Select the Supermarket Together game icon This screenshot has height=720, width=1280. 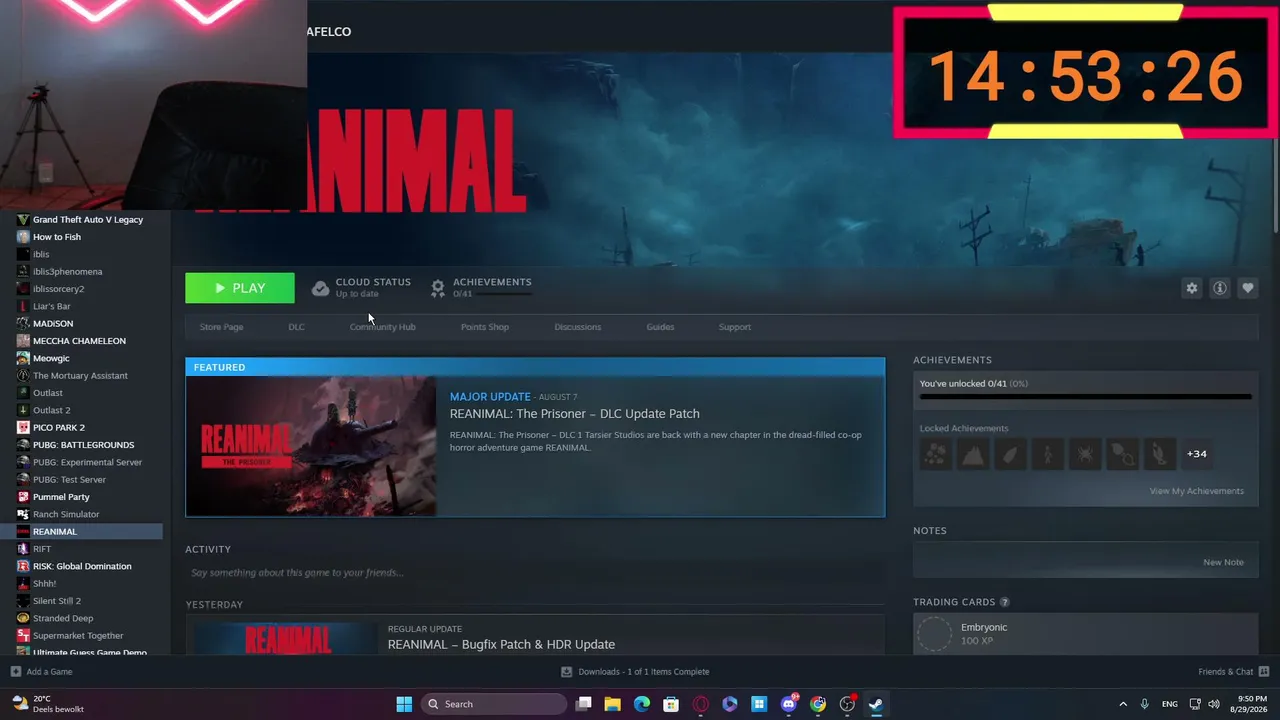click(23, 636)
